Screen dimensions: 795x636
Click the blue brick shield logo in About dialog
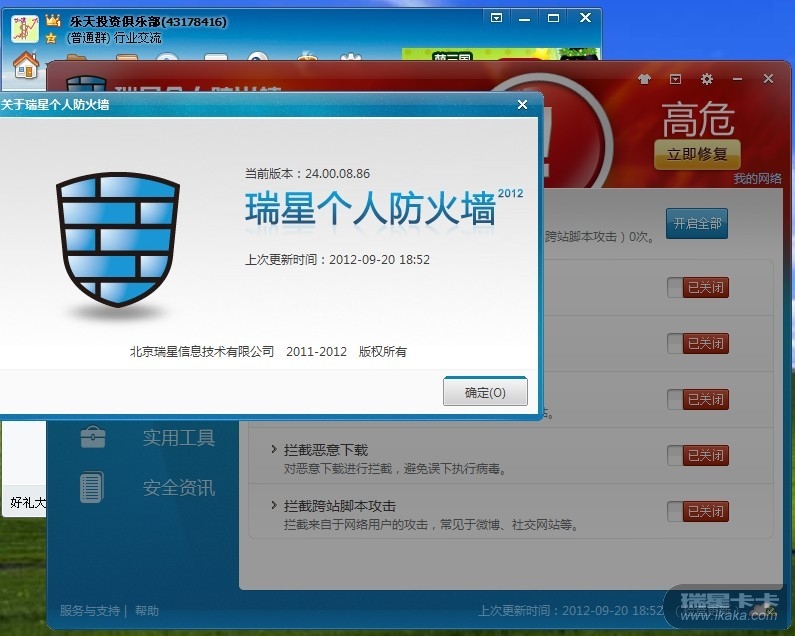[x=118, y=239]
